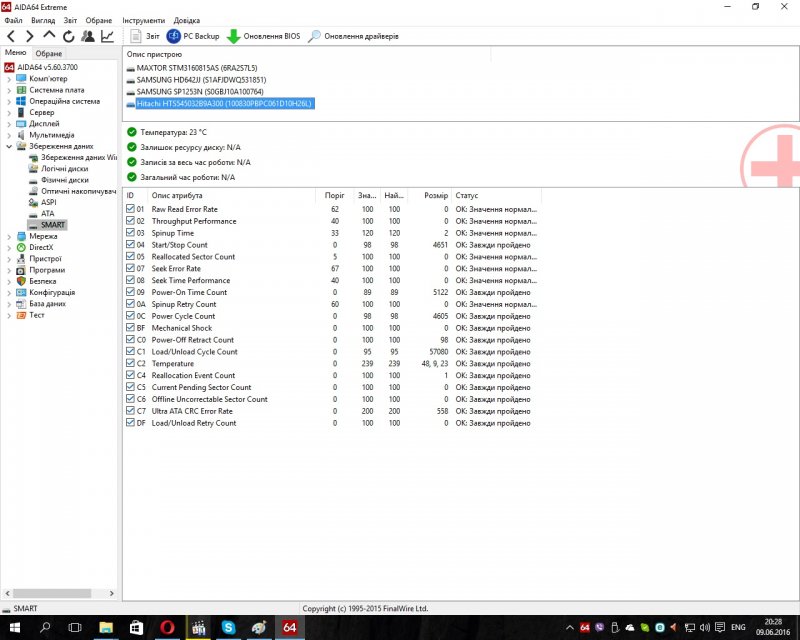Screen dimensions: 800x640
Task: Expand the Комп'ютер tree node
Action: 9,78
